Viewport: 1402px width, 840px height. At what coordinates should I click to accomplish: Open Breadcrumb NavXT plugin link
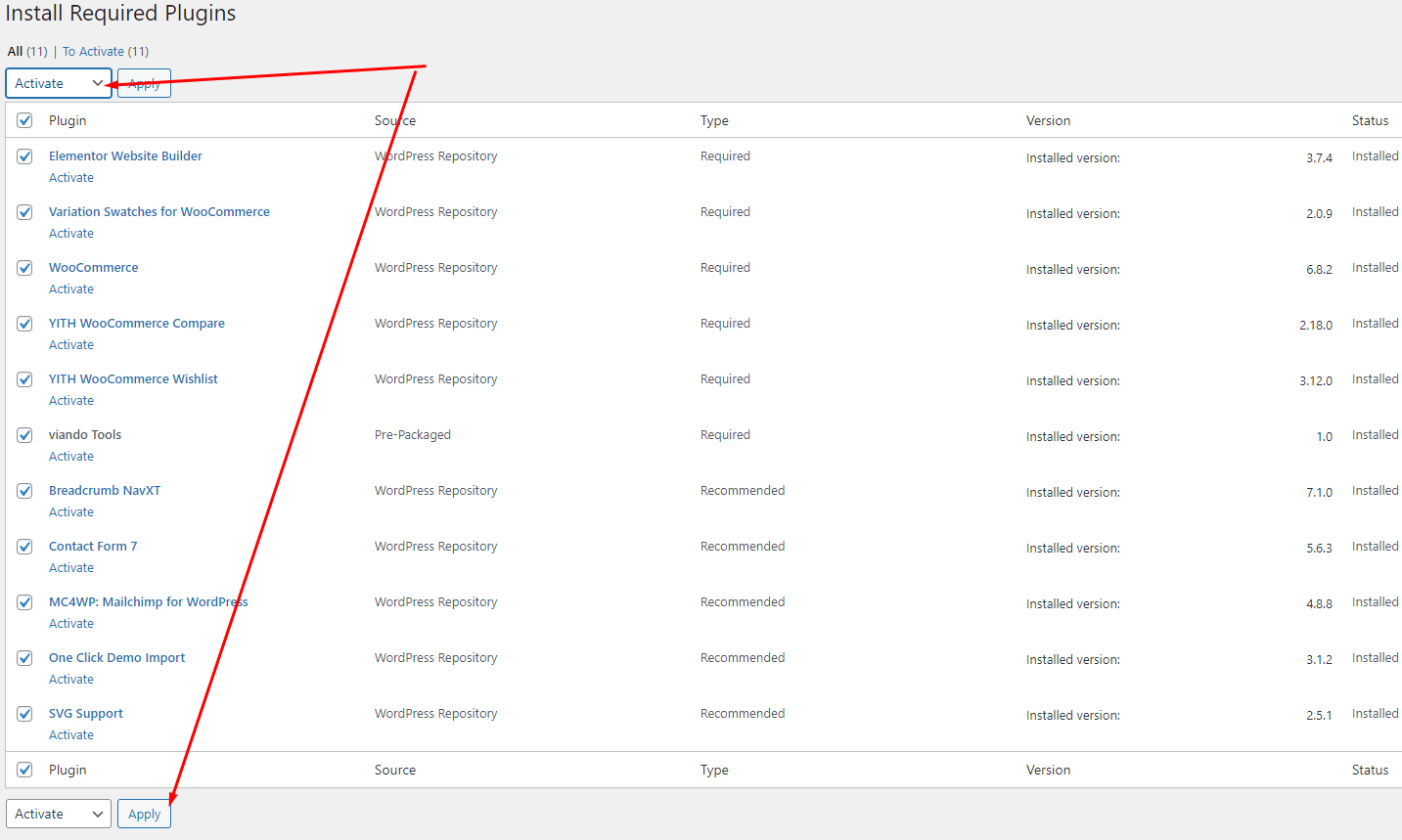coord(105,490)
